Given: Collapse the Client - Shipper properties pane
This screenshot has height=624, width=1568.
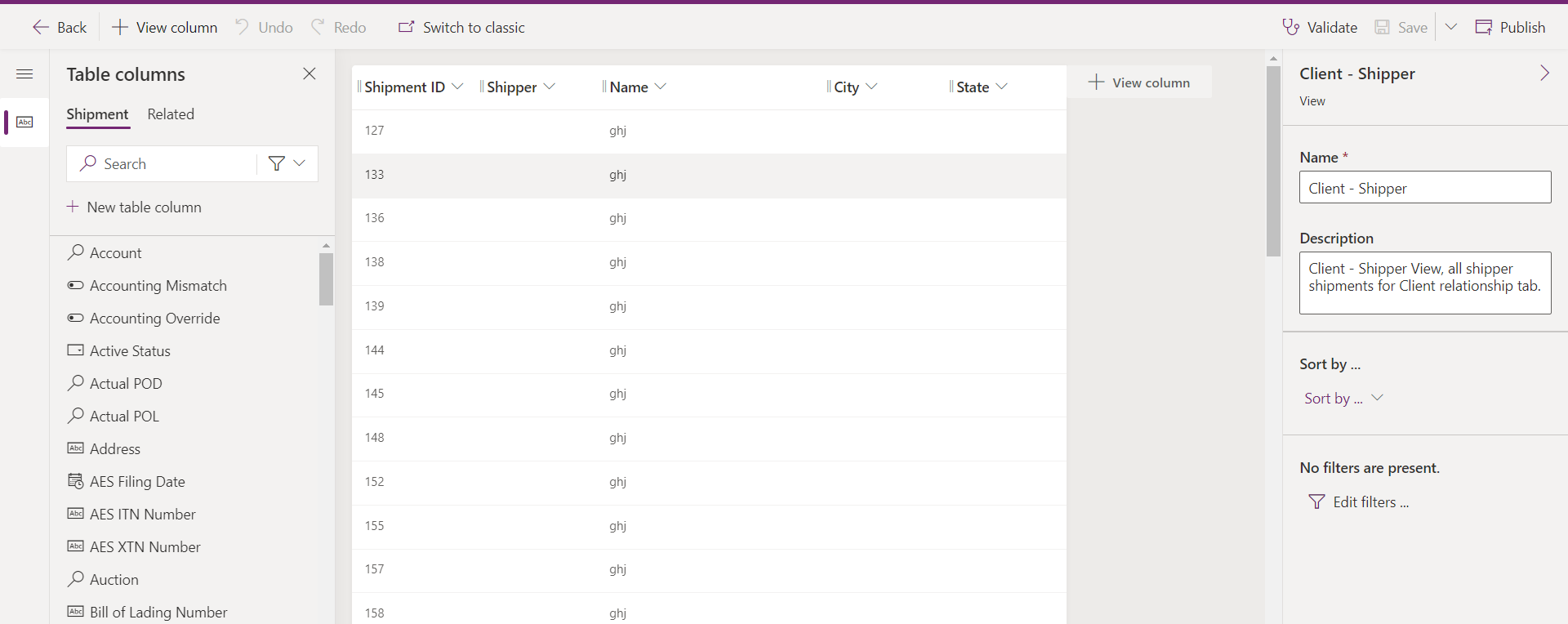Looking at the screenshot, I should 1544,74.
